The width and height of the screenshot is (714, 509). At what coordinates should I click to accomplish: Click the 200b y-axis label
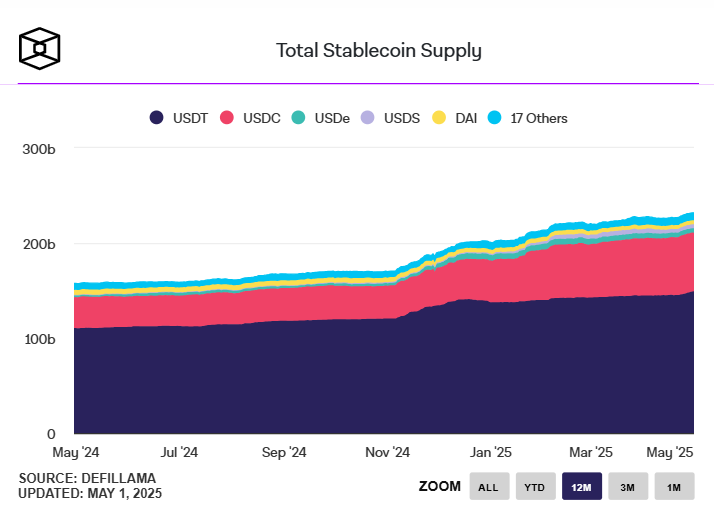(x=37, y=244)
